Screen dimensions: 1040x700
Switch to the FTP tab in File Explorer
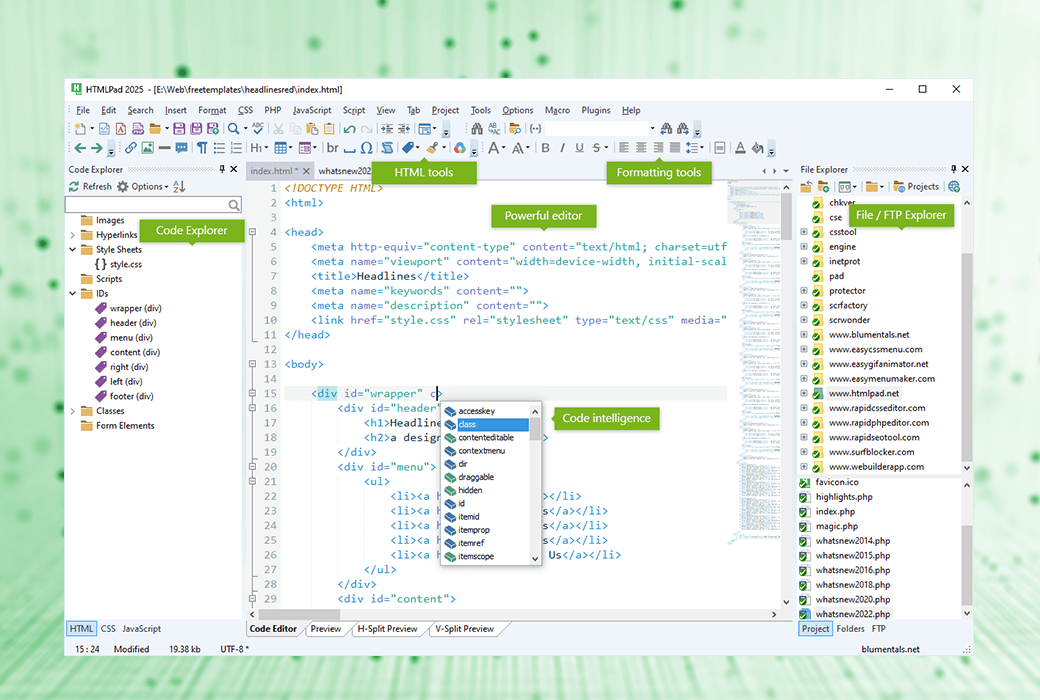pos(878,628)
